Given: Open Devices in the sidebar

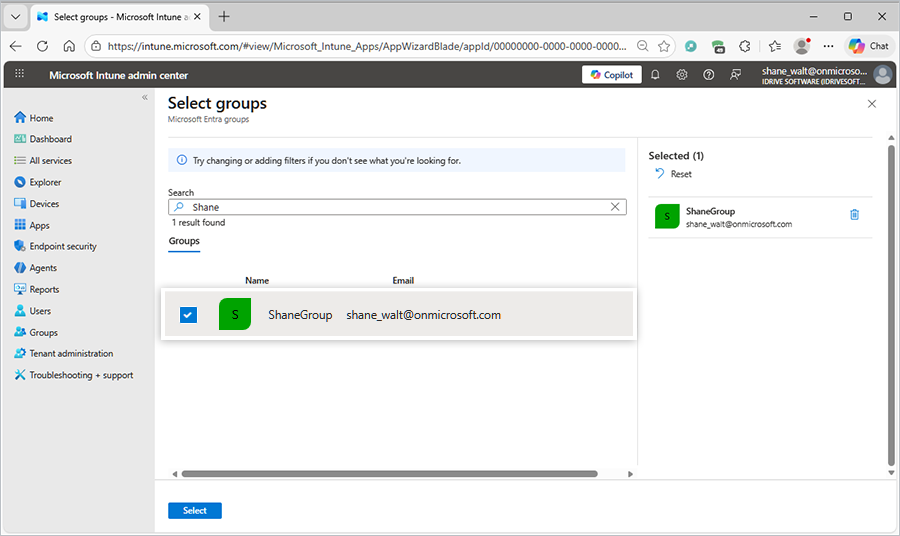Looking at the screenshot, I should [44, 204].
